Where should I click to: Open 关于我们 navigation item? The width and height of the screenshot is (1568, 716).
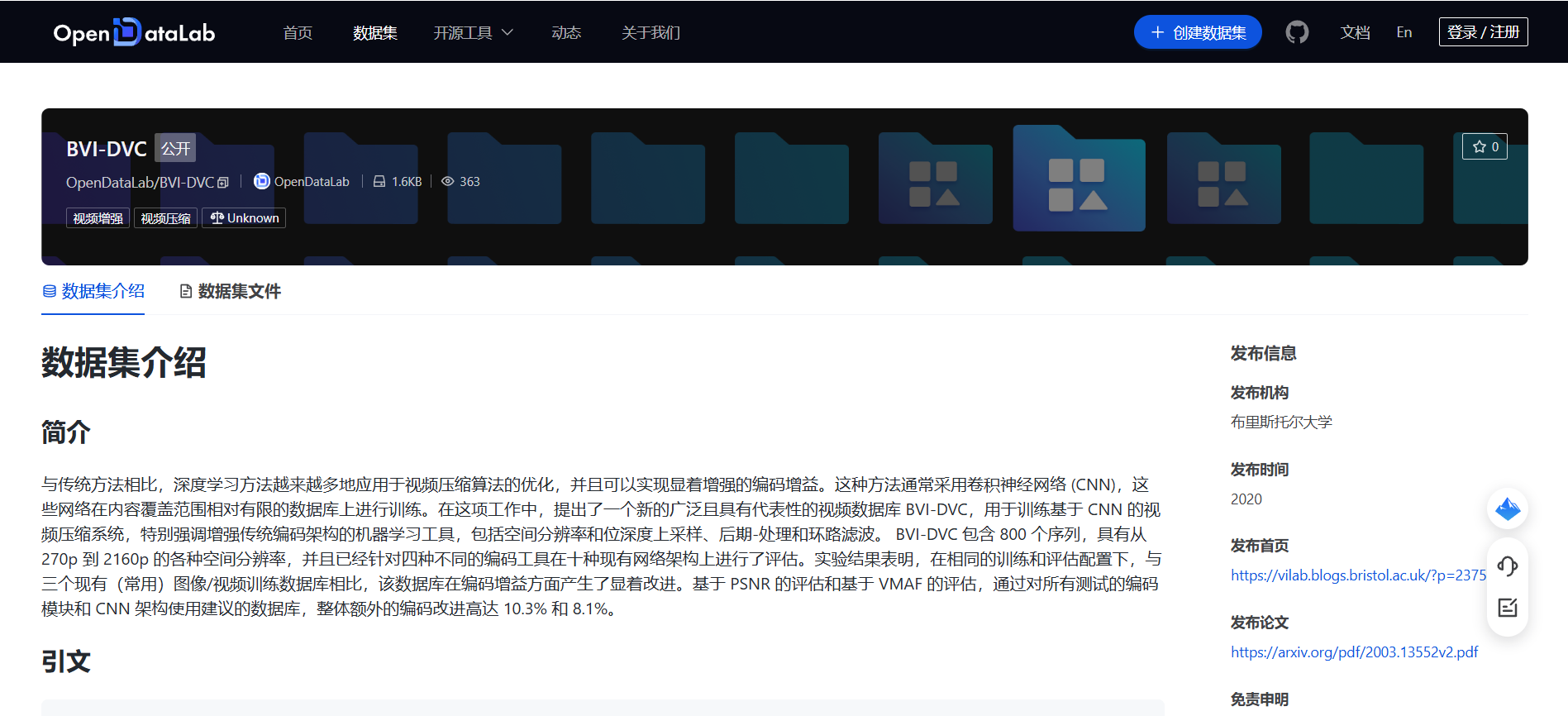(x=651, y=32)
